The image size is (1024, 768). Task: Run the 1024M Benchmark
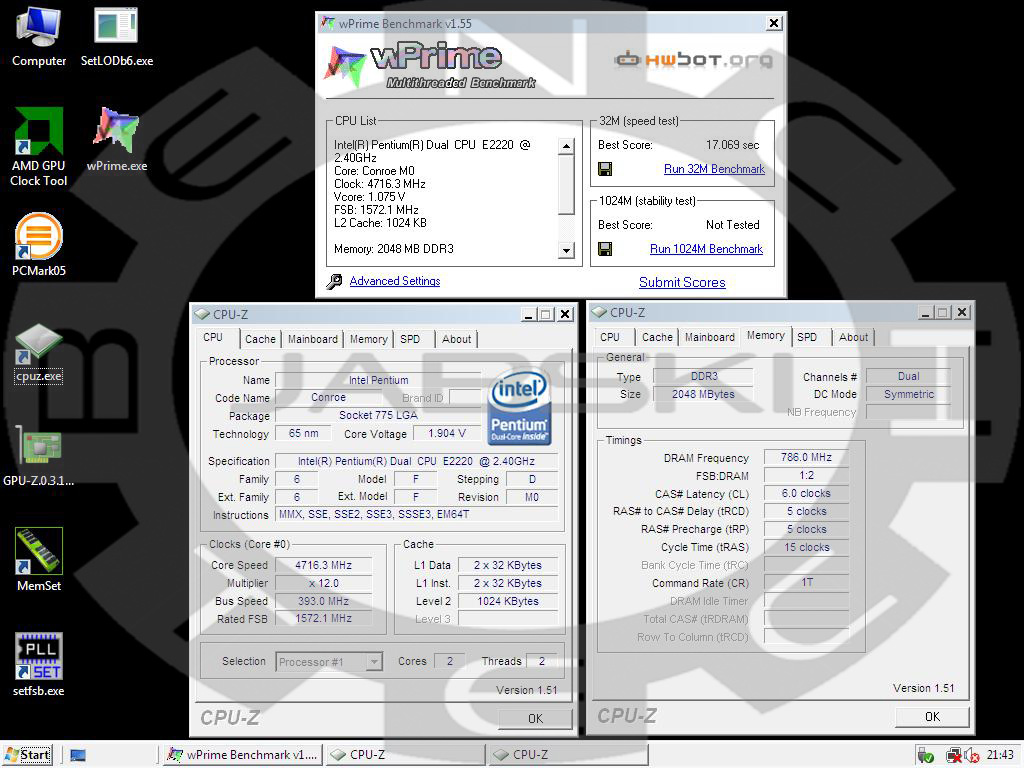(706, 249)
